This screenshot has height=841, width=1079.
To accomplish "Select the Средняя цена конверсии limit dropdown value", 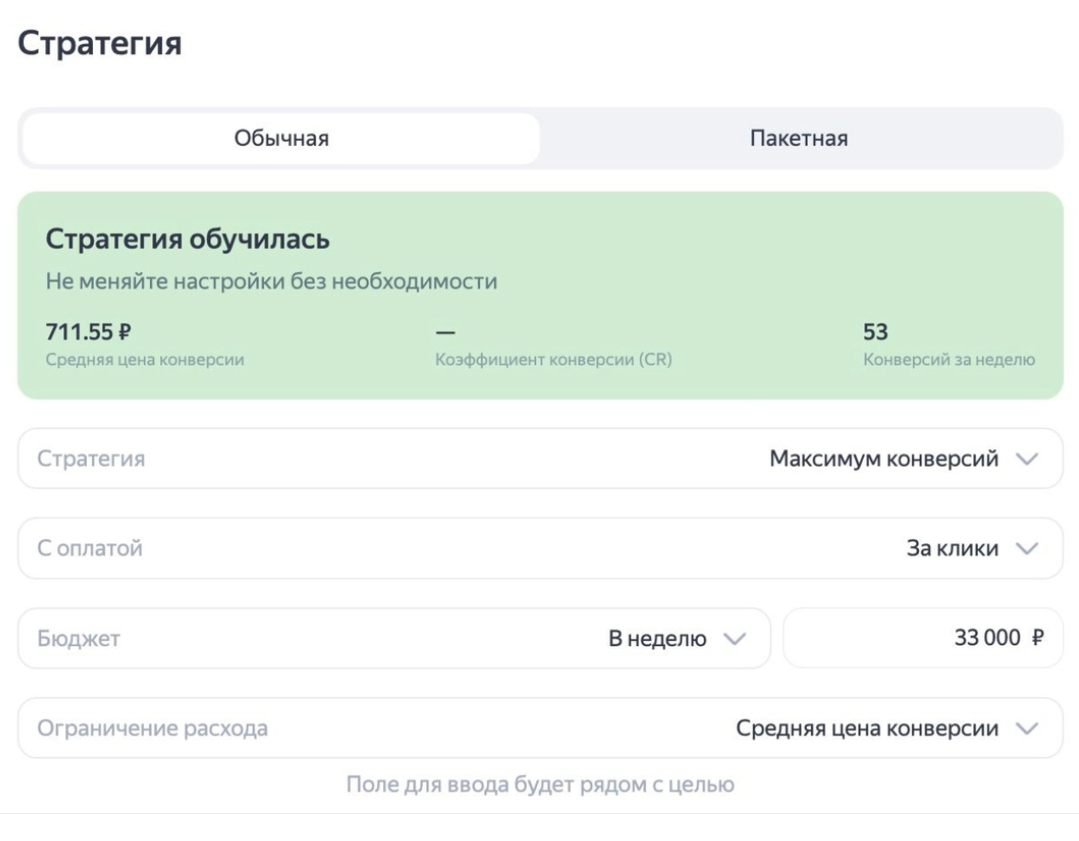I will coord(867,728).
